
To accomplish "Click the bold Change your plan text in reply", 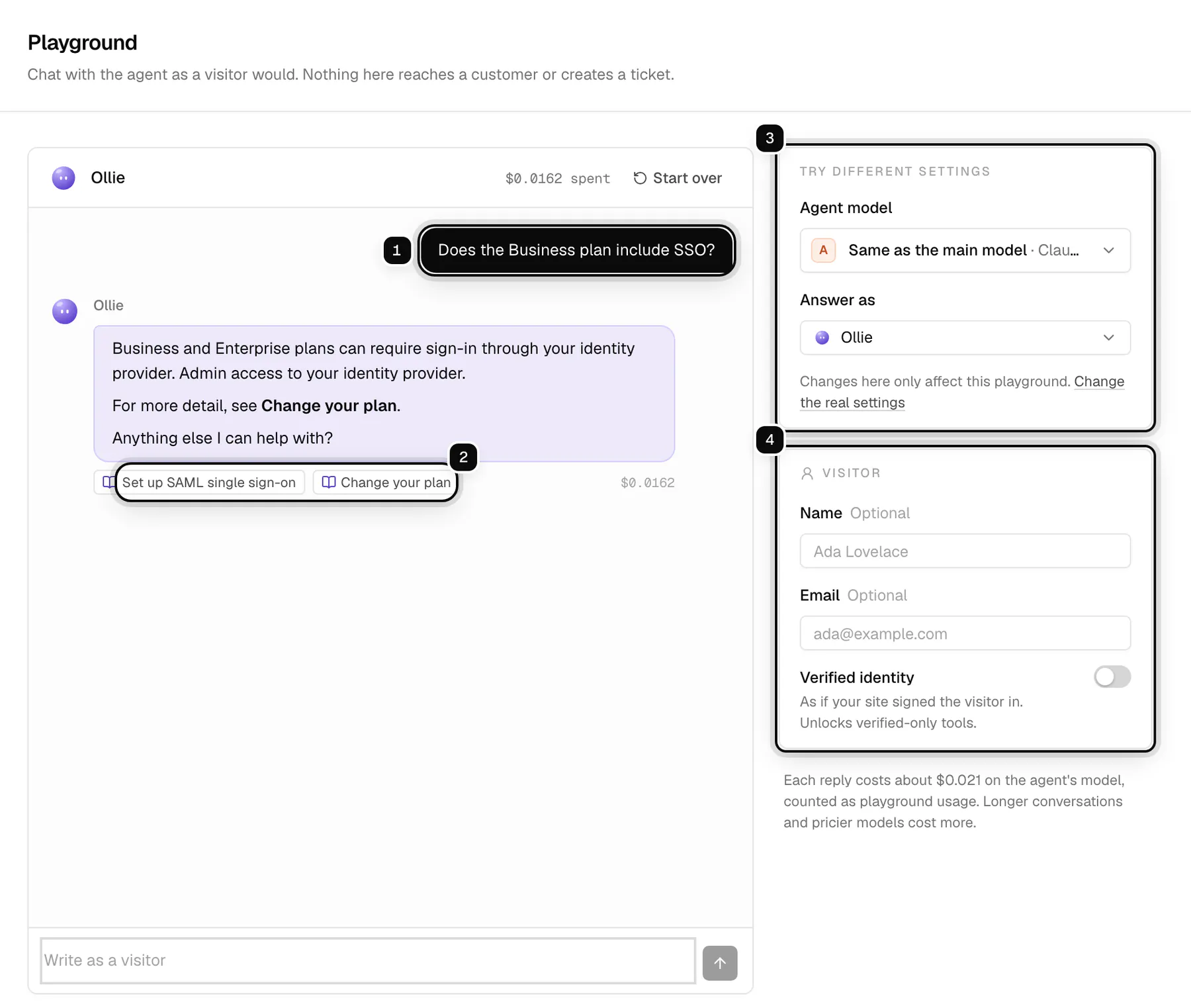I will tap(329, 405).
